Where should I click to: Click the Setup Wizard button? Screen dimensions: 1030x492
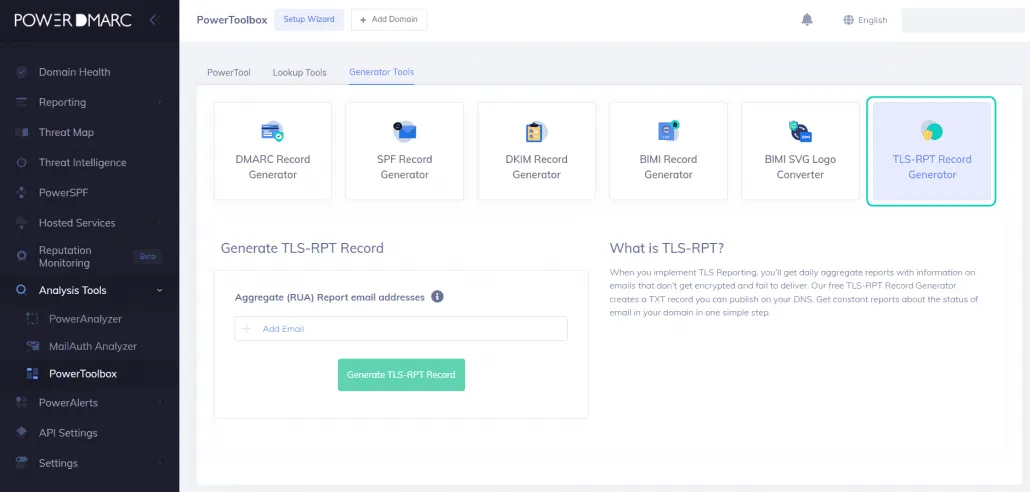[x=309, y=20]
